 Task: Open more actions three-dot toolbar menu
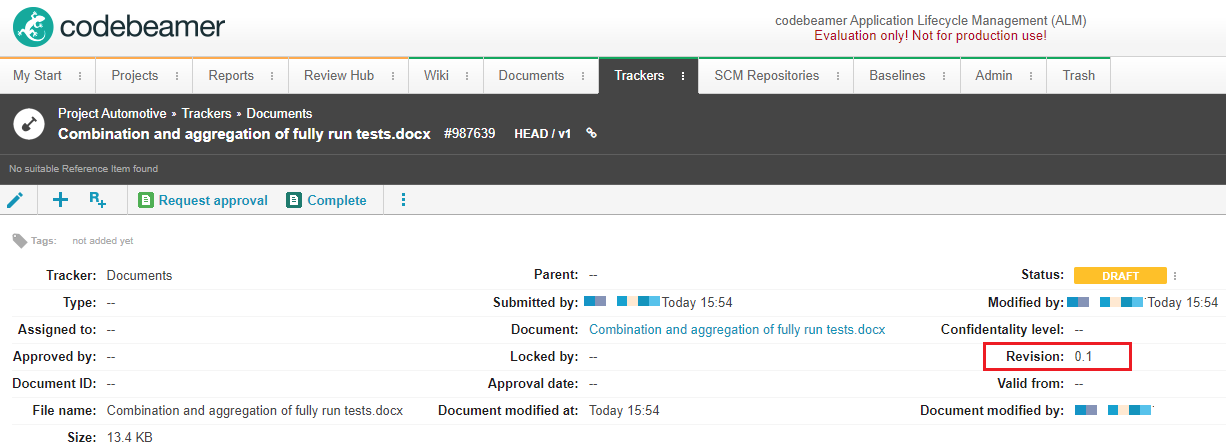click(404, 200)
